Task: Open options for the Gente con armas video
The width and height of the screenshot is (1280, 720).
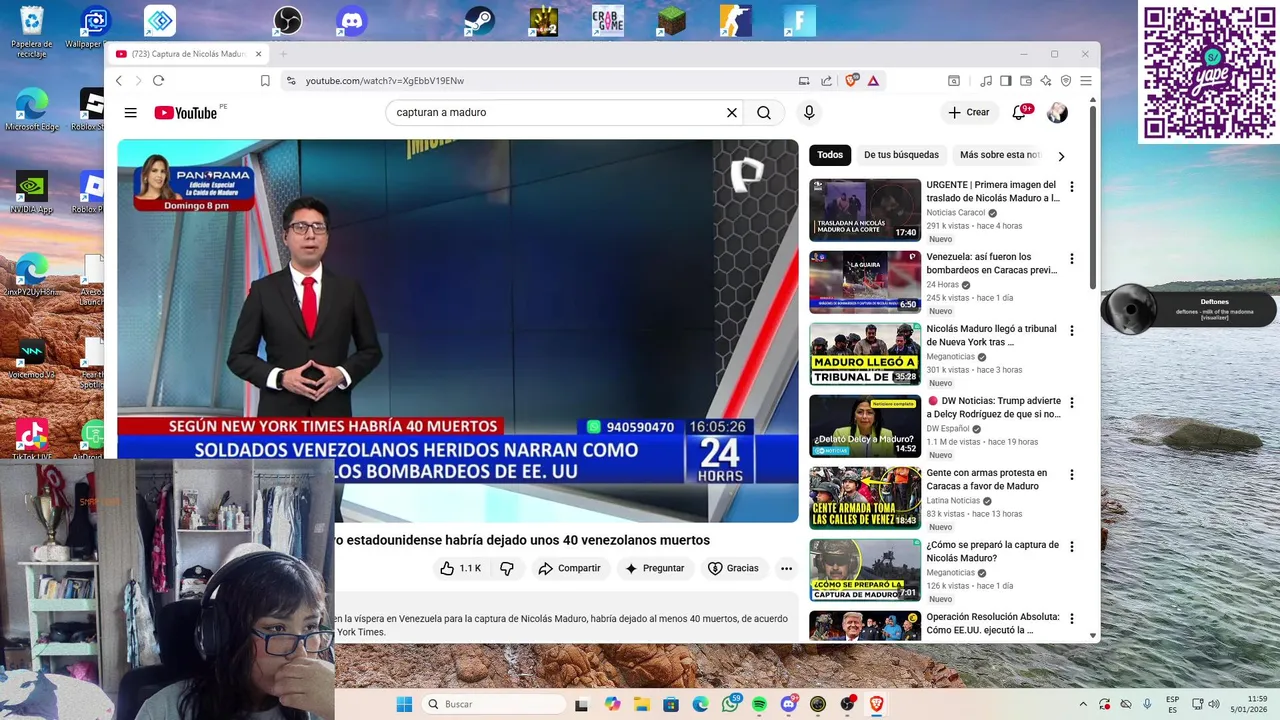Action: [1071, 475]
